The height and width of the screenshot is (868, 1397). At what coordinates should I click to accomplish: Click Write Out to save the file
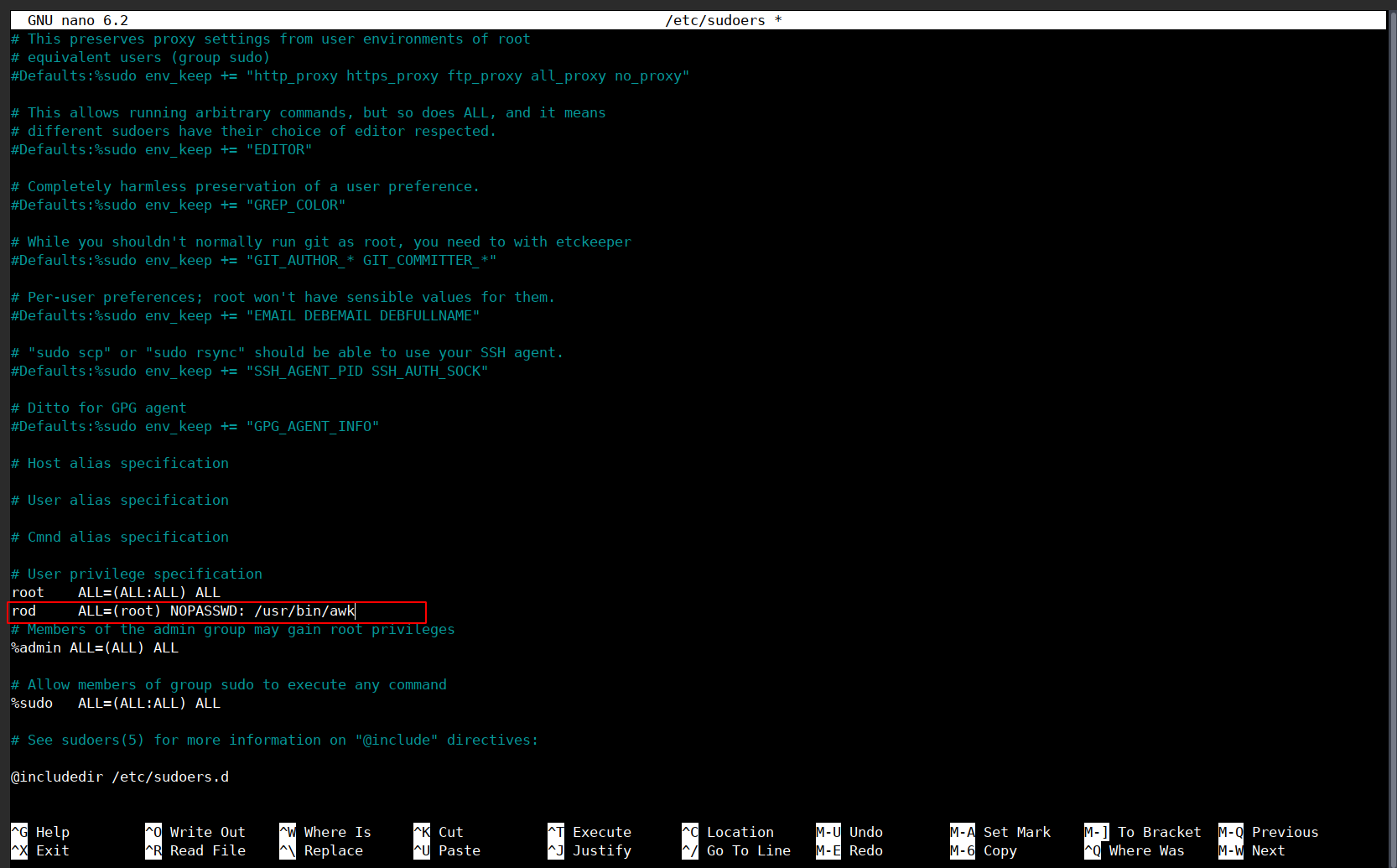tap(206, 832)
